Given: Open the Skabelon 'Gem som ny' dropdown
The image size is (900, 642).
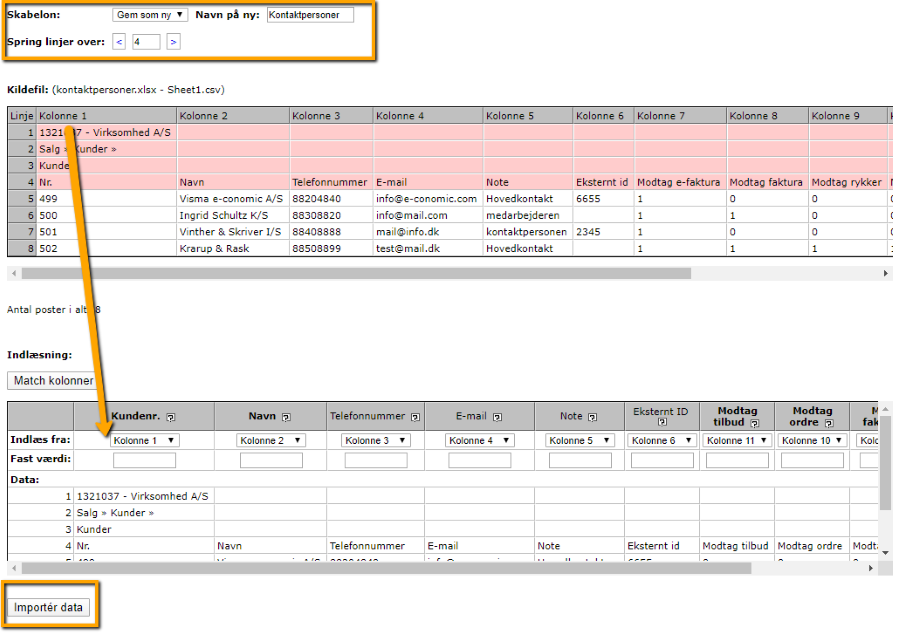Looking at the screenshot, I should pos(150,15).
